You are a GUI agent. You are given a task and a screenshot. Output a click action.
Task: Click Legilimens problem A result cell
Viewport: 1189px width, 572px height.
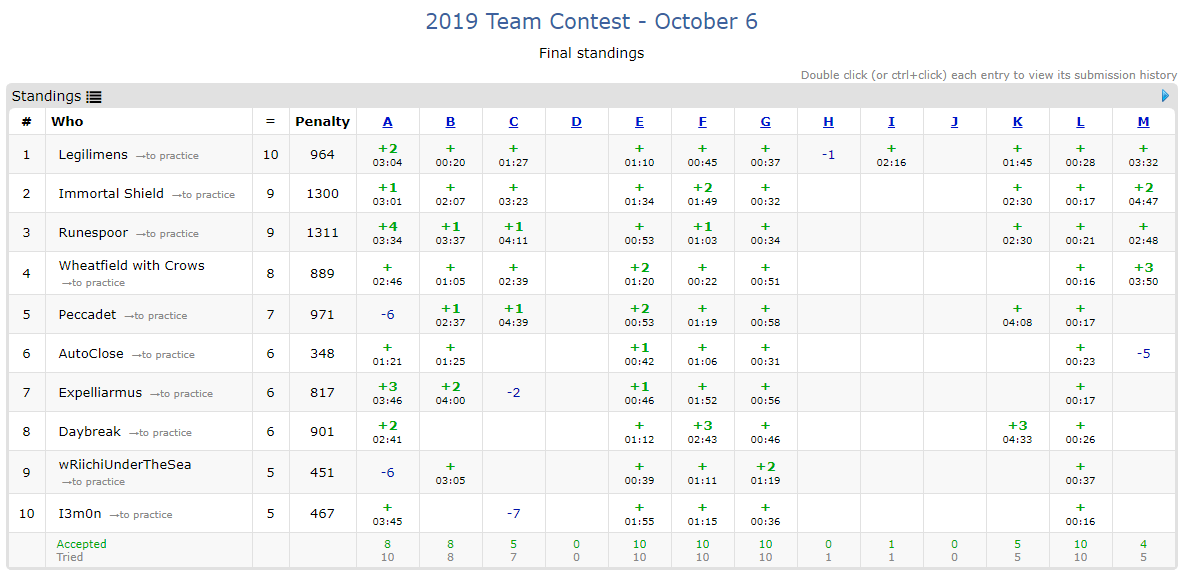point(387,155)
